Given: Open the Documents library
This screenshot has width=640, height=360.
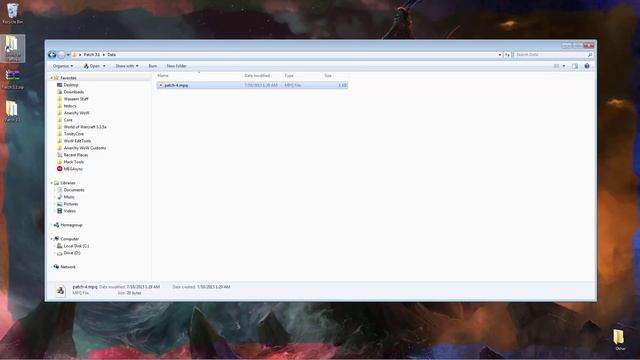Looking at the screenshot, I should [74, 190].
